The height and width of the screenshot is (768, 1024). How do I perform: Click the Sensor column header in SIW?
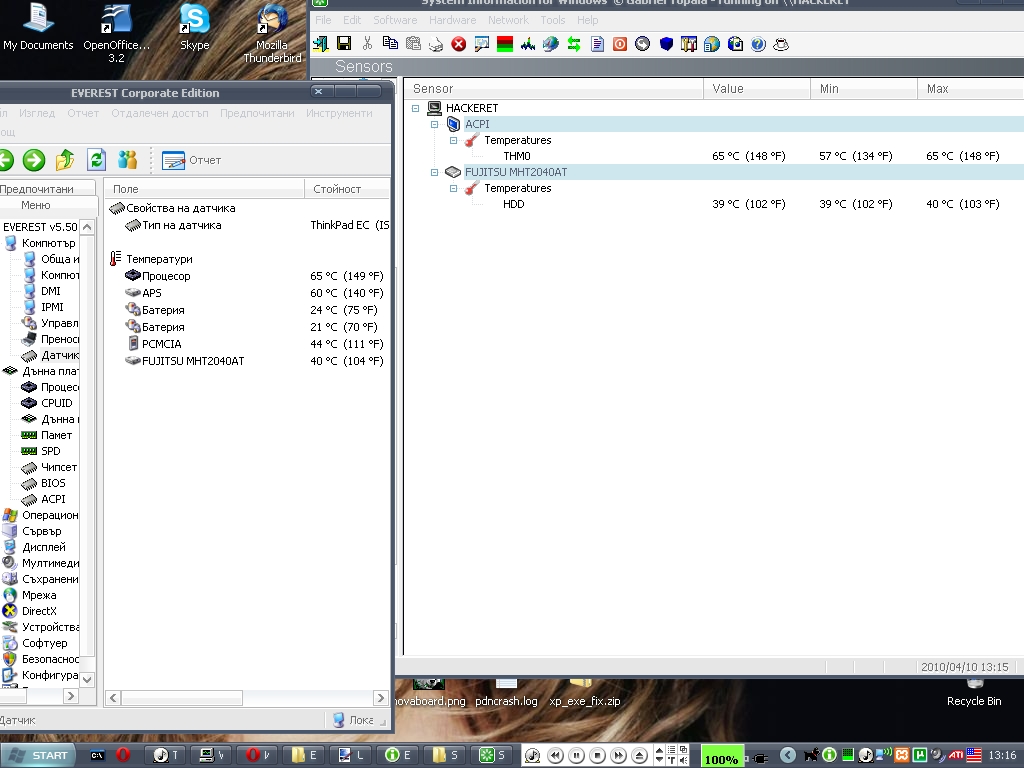point(554,89)
